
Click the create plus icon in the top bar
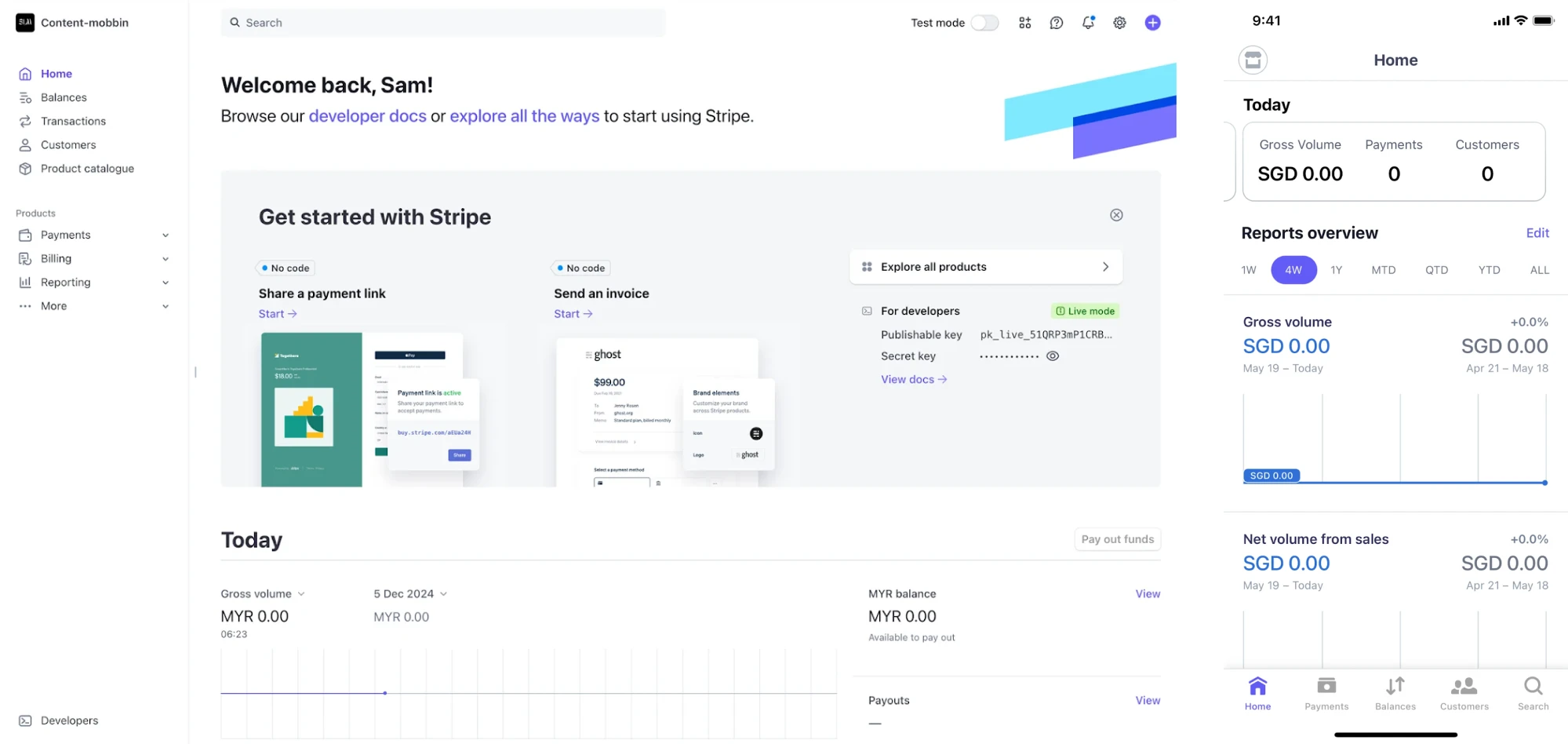pyautogui.click(x=1153, y=23)
